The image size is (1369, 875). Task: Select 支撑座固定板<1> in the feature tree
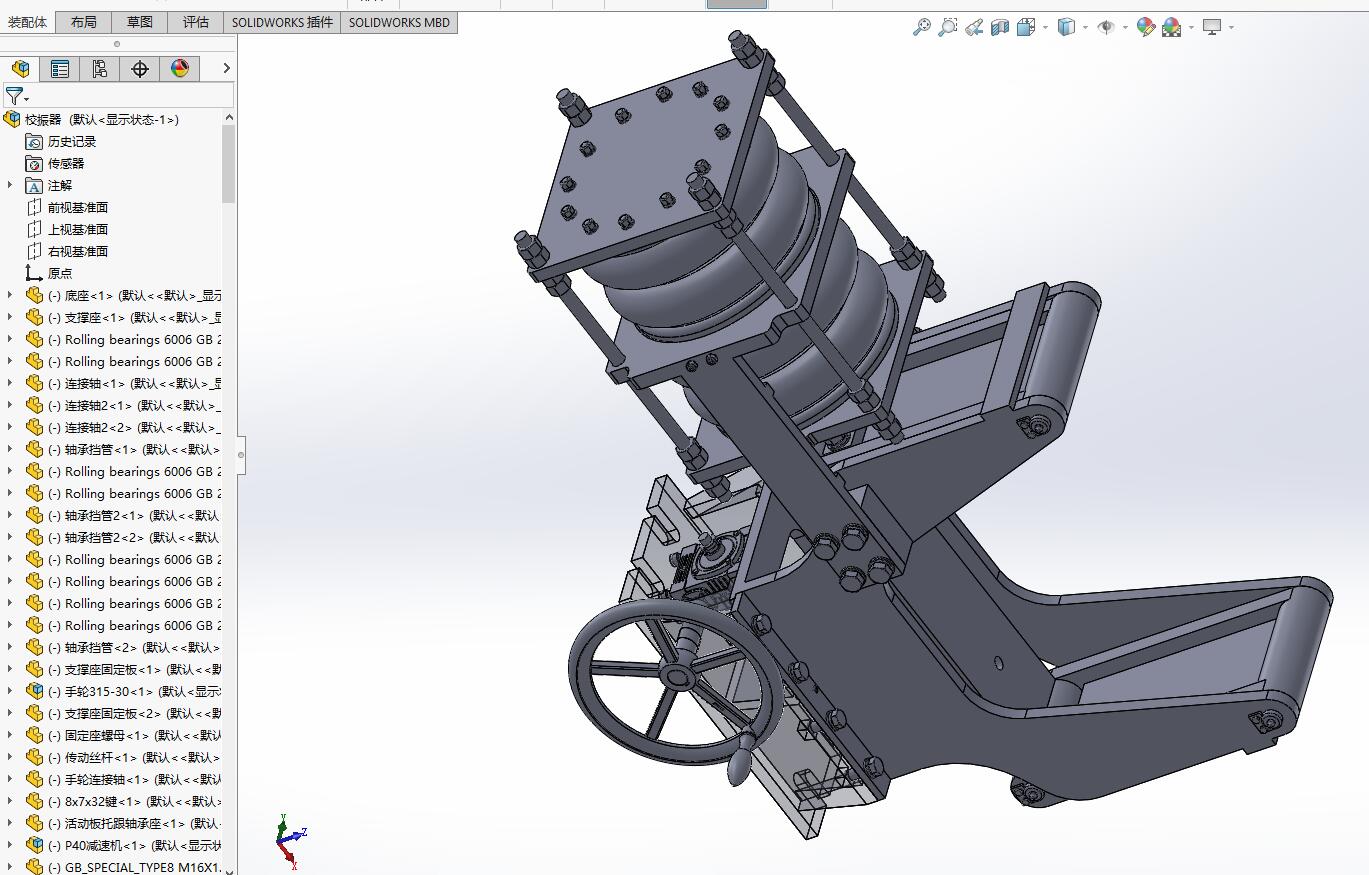click(x=134, y=670)
